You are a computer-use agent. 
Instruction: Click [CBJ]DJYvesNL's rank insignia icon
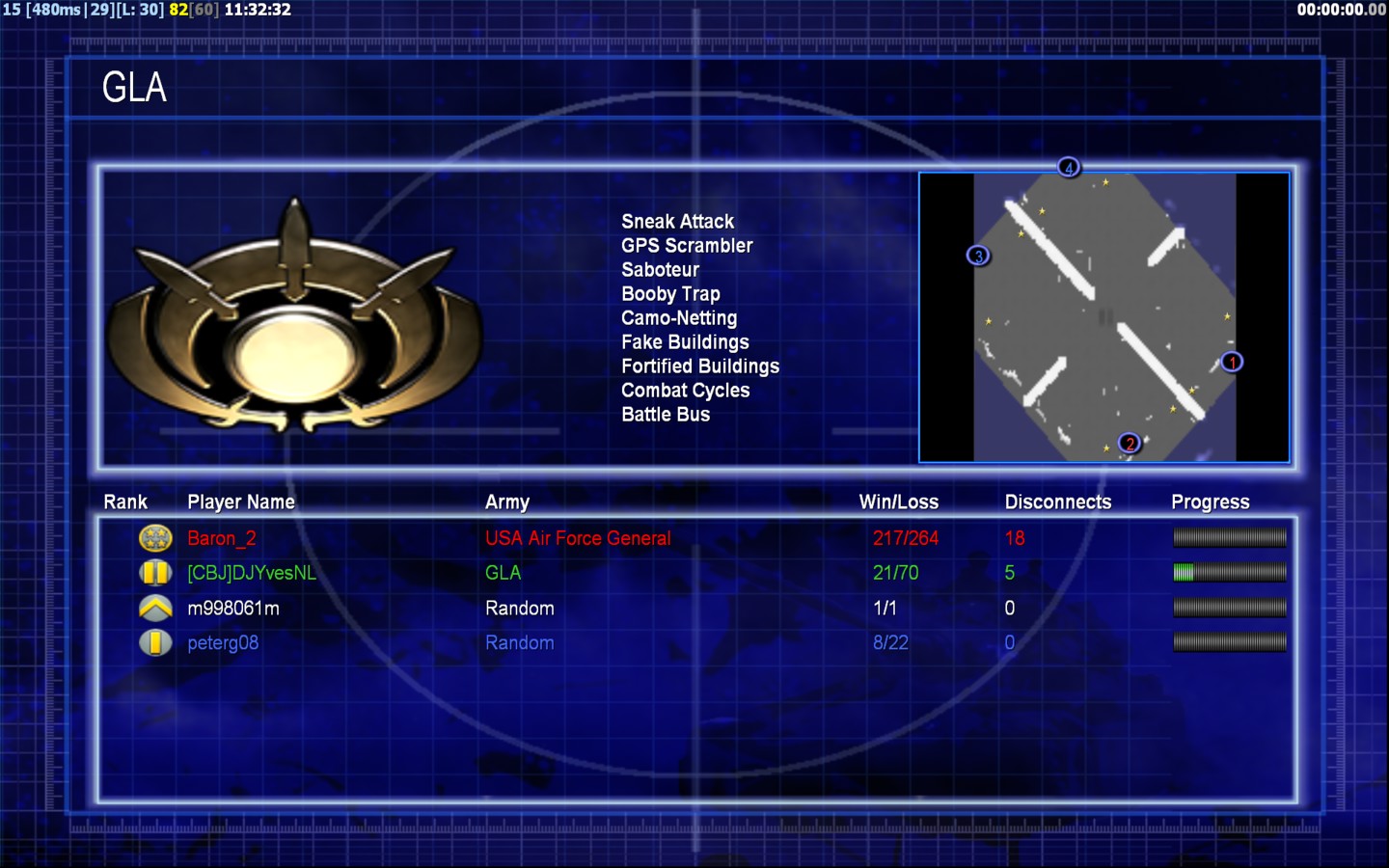pyautogui.click(x=155, y=573)
